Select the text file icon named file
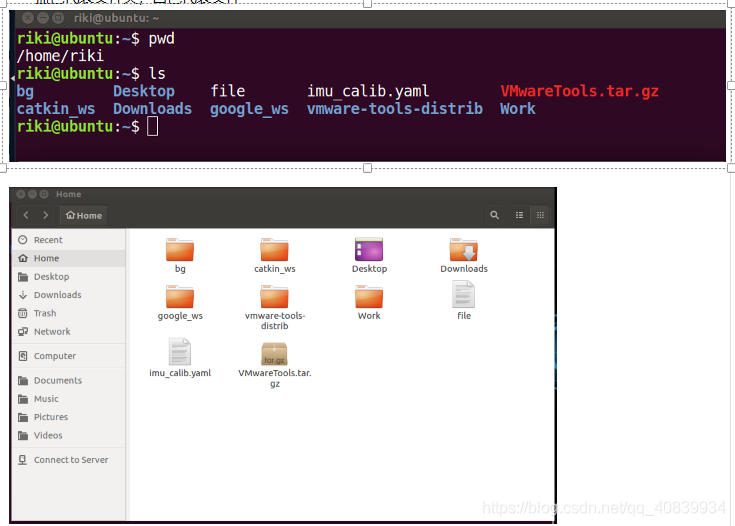 pyautogui.click(x=464, y=294)
